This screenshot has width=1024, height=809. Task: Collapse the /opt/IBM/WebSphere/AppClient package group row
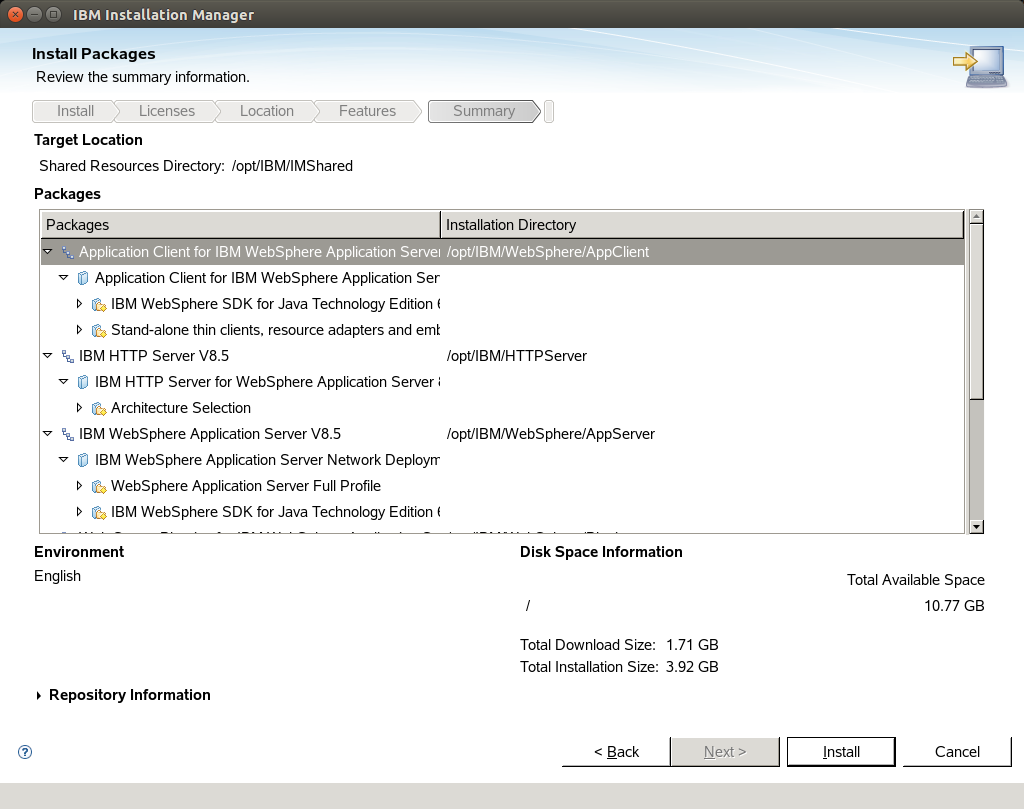click(48, 251)
